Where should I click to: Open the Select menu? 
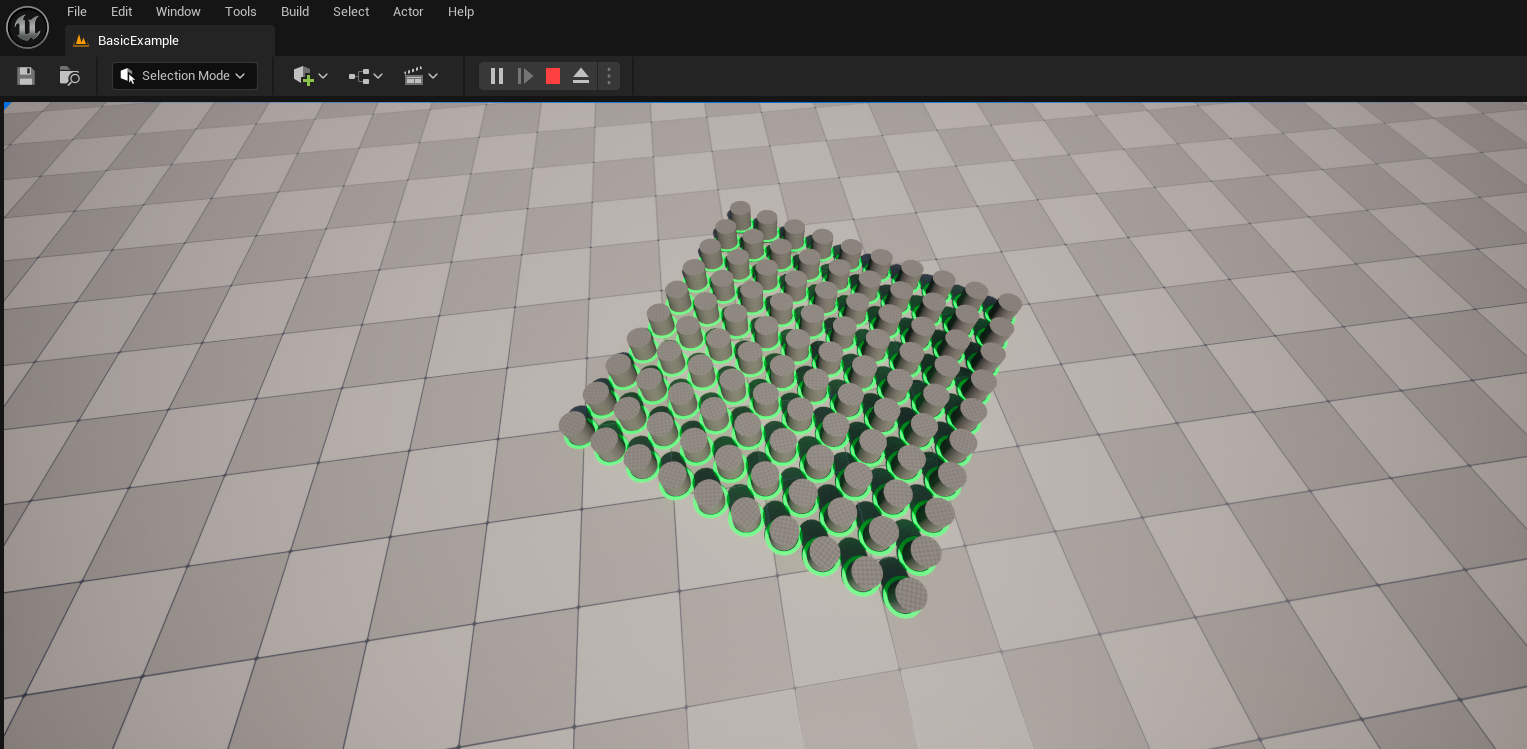350,11
